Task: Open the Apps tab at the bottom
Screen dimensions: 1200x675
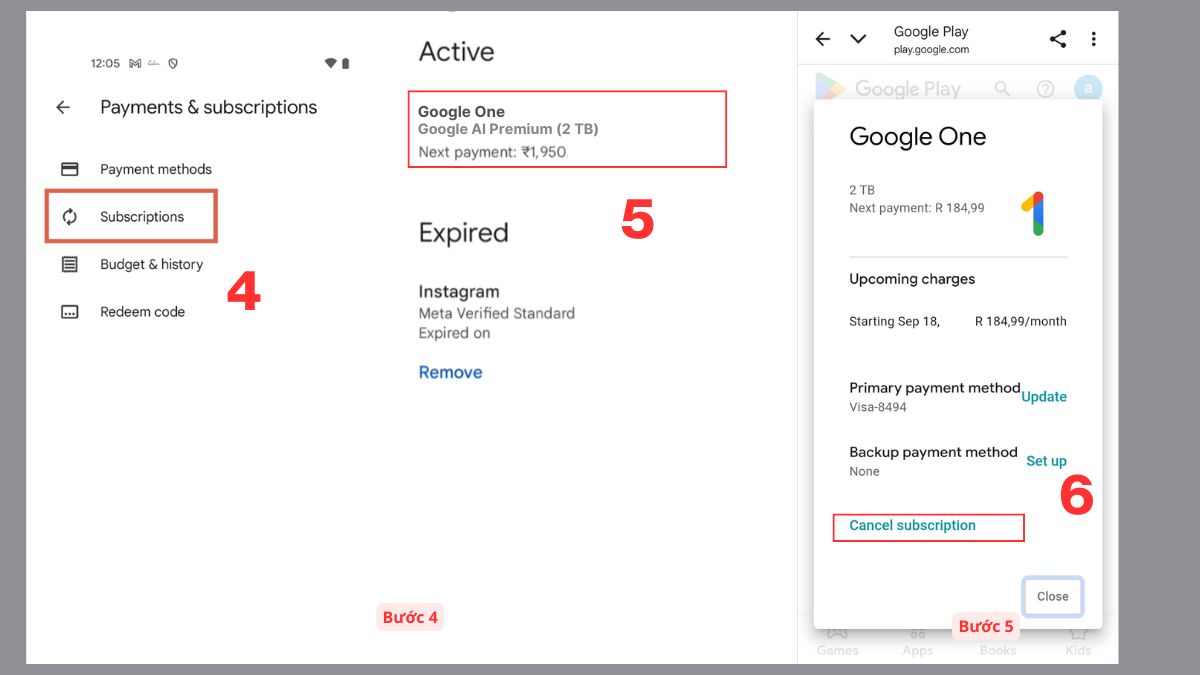Action: [917, 640]
